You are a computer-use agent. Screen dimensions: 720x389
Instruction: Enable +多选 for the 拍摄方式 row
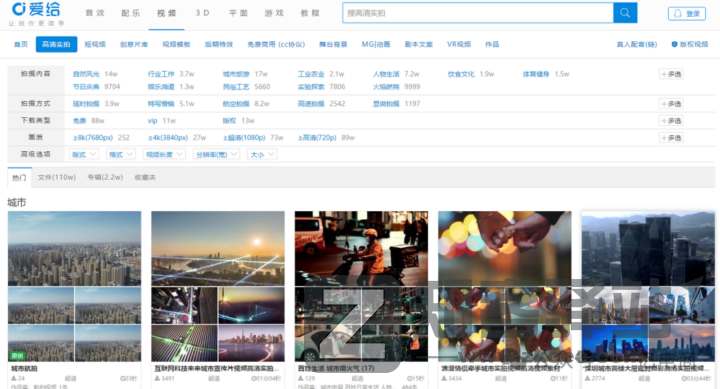pyautogui.click(x=671, y=104)
